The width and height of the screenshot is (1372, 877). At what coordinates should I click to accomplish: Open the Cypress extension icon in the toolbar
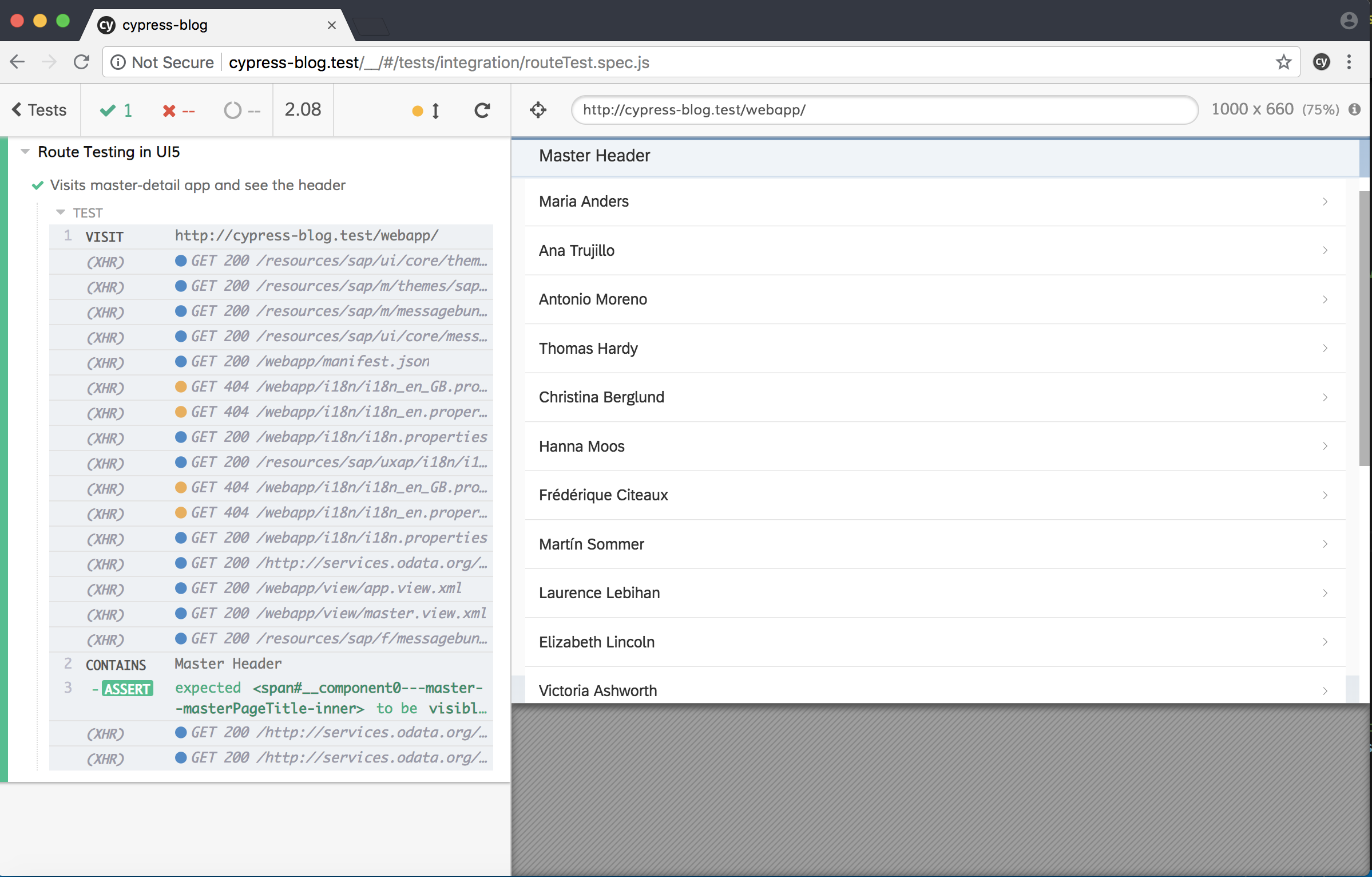(x=1321, y=62)
